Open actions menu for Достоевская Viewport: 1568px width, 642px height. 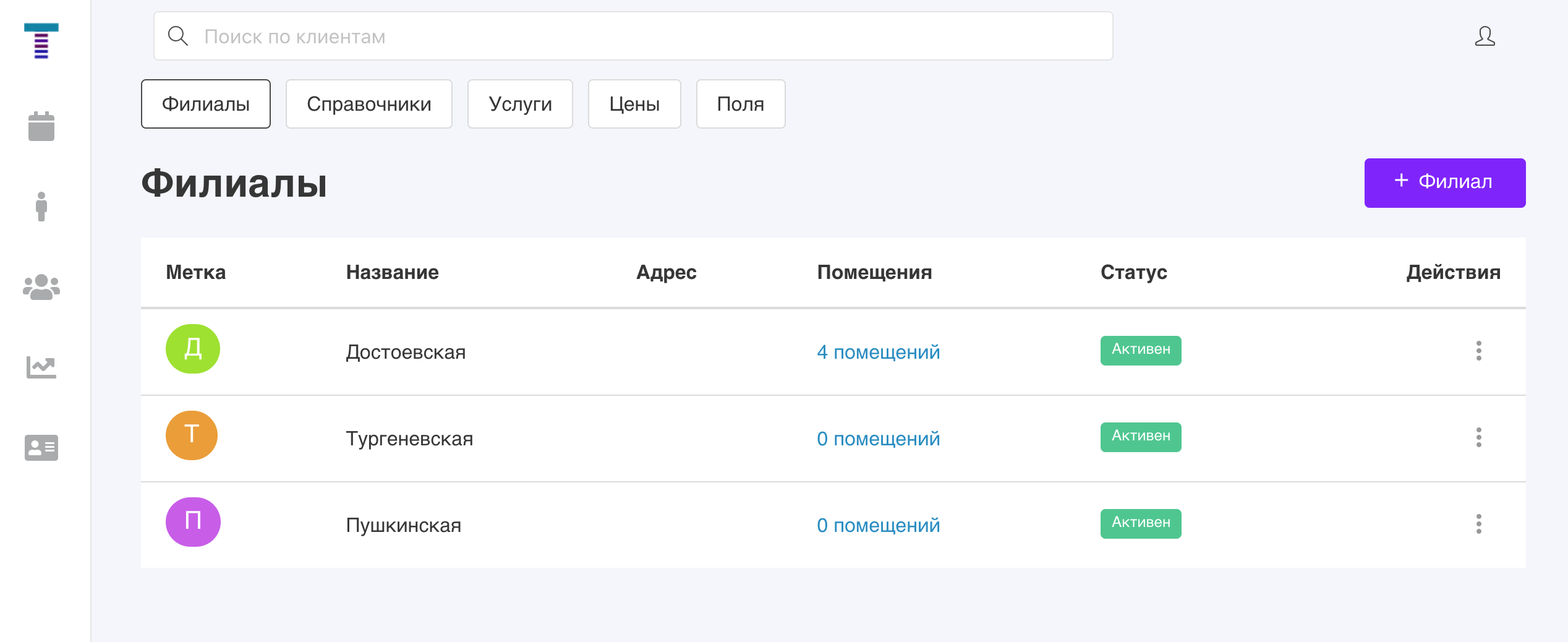[x=1478, y=351]
